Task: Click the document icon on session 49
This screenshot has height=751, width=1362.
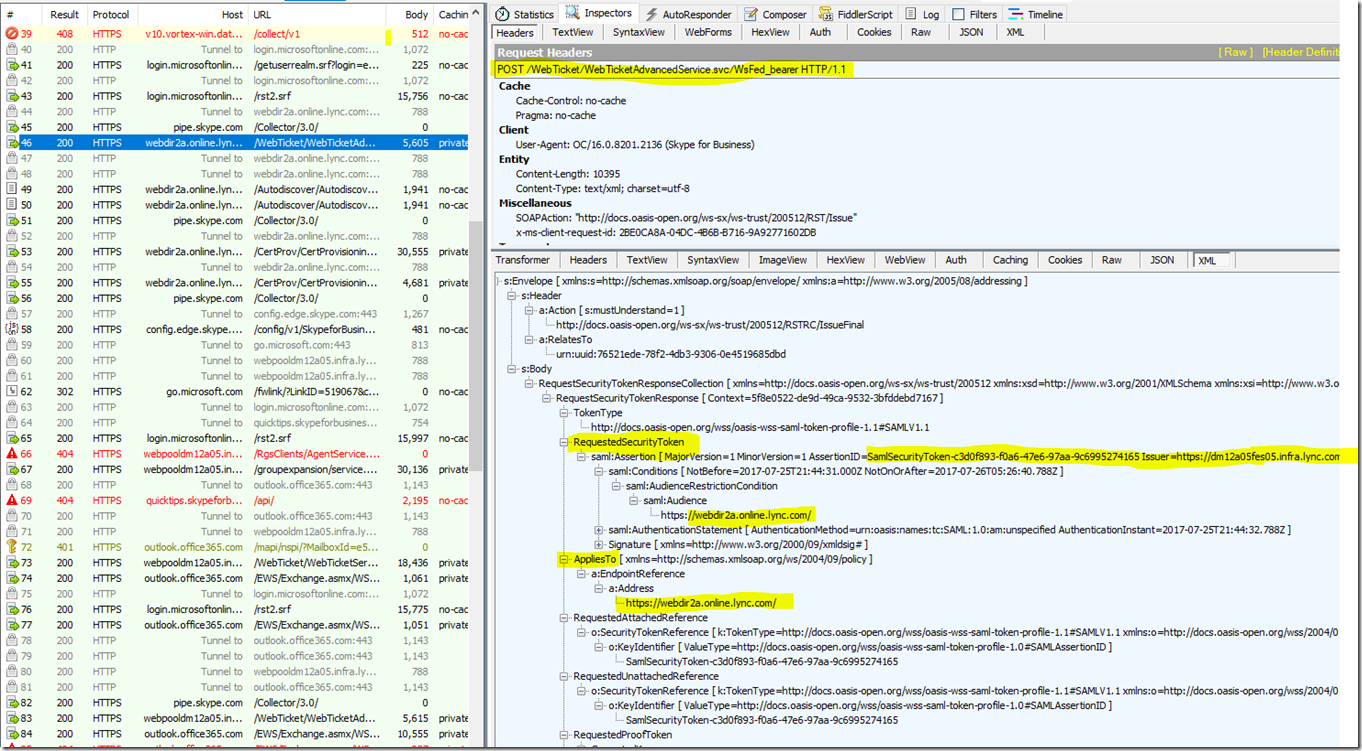Action: (x=12, y=189)
